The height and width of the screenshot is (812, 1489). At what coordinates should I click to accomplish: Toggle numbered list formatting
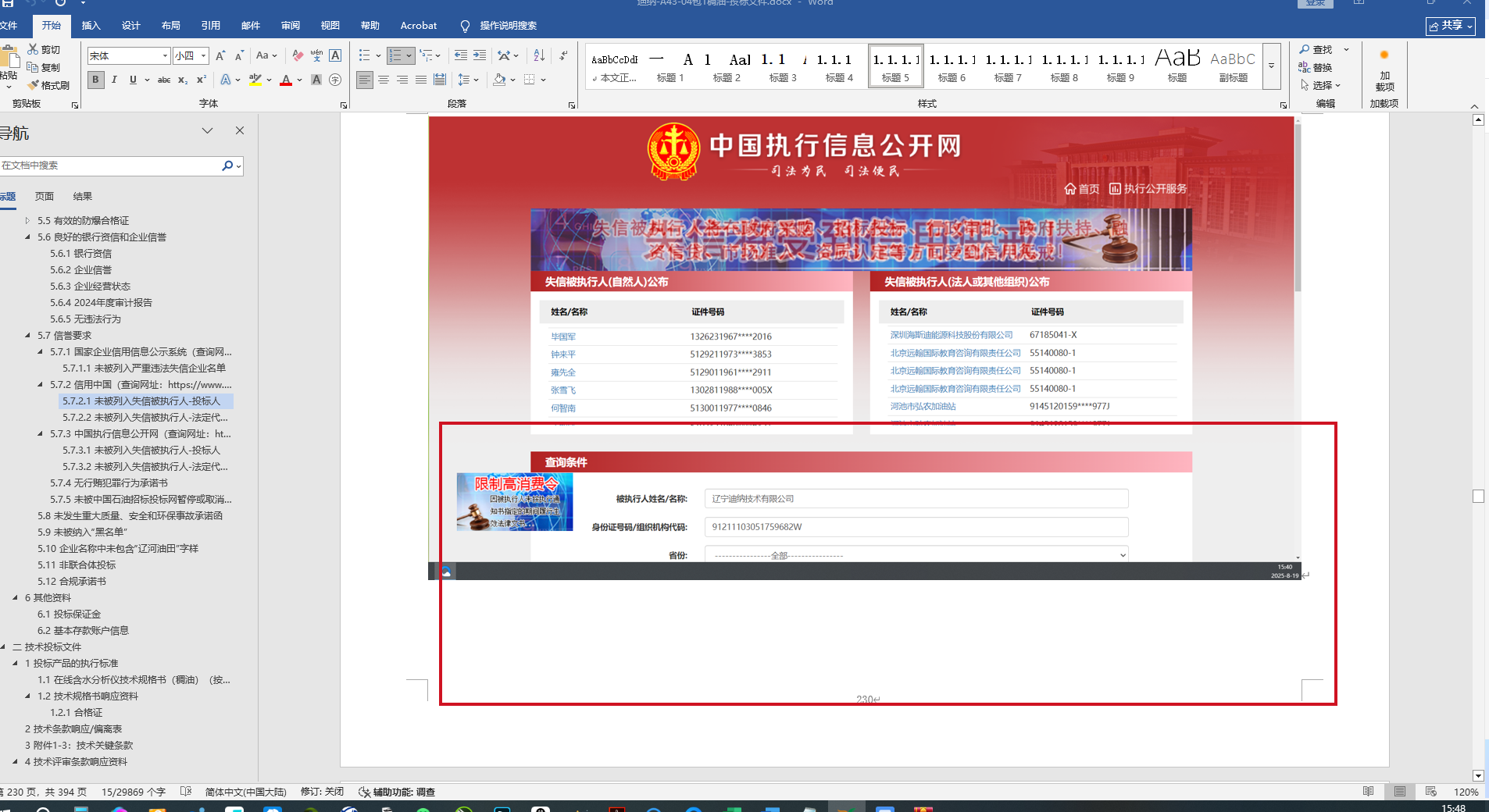pos(395,55)
